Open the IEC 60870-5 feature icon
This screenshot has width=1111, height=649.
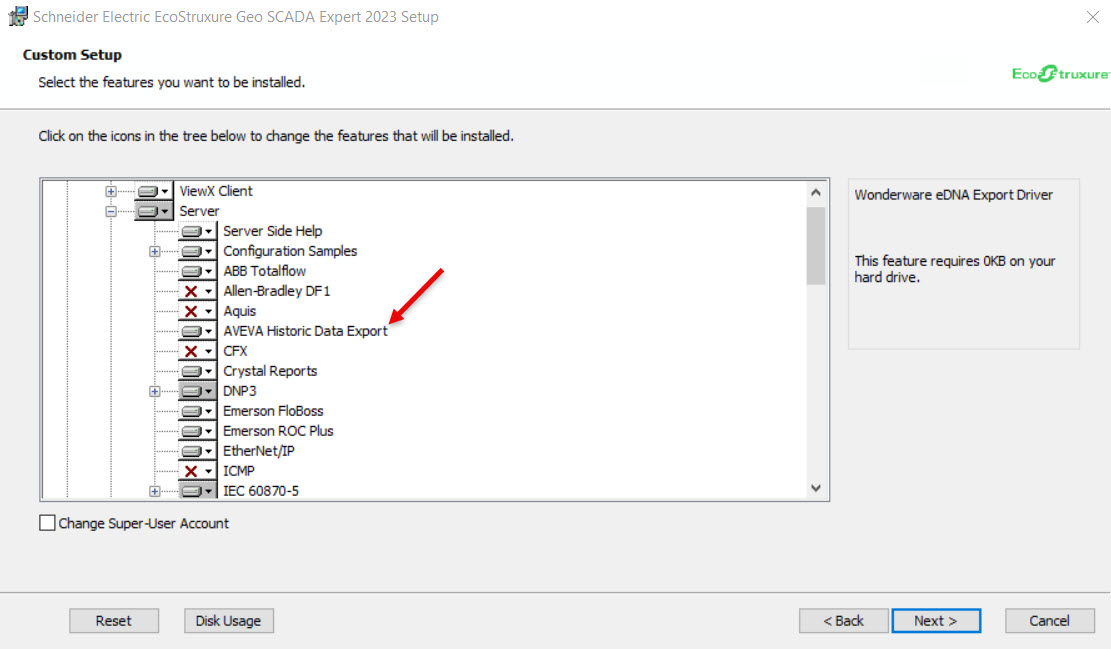(198, 490)
